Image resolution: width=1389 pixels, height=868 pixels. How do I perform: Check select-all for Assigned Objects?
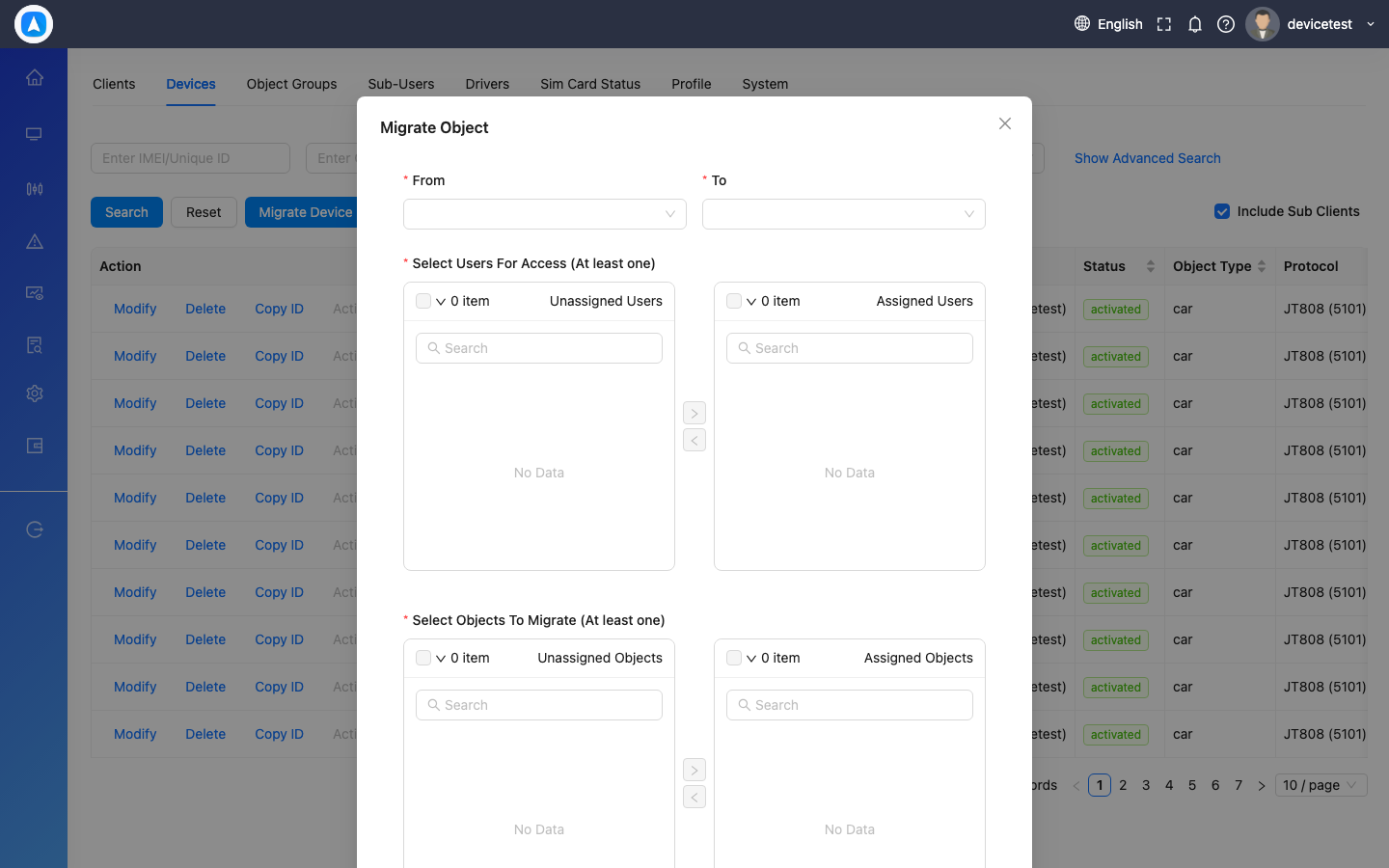pos(734,658)
